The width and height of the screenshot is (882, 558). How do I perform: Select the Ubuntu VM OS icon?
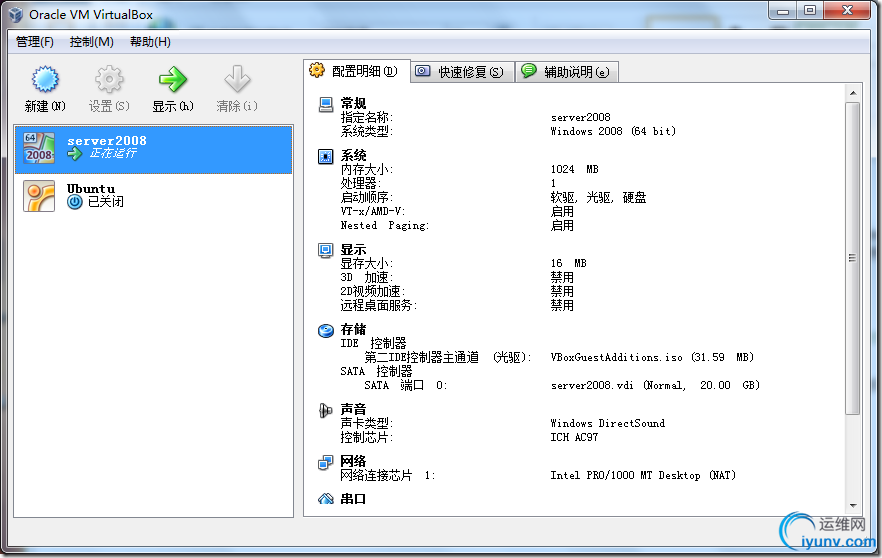39,196
